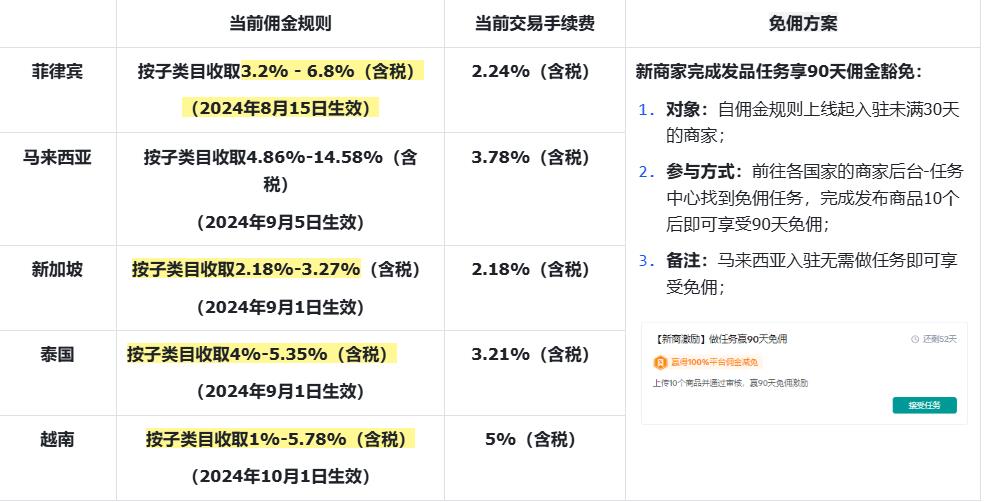Viewport: 987px width, 502px height.
Task: Click the highlighted 2024年8月15日生效 date
Action: [280, 107]
